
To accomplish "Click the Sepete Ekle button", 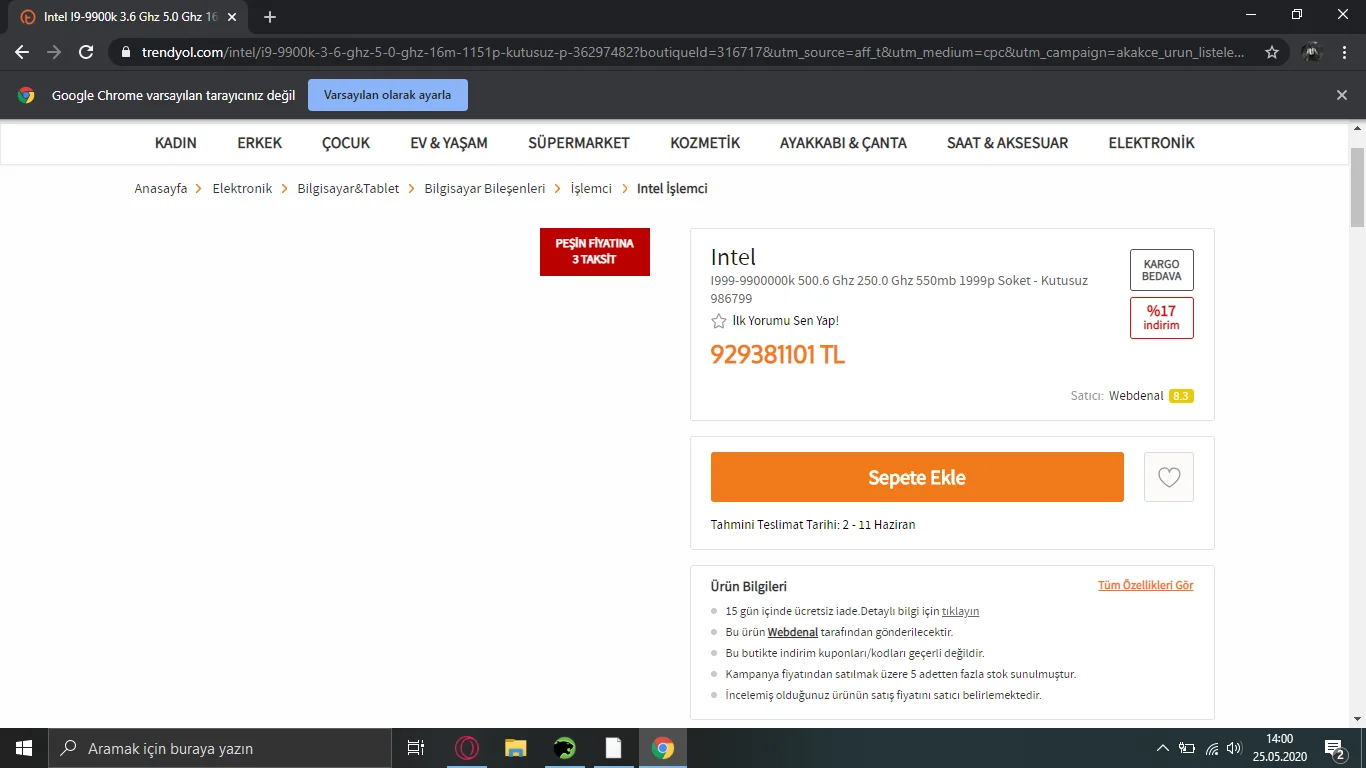I will click(x=916, y=477).
